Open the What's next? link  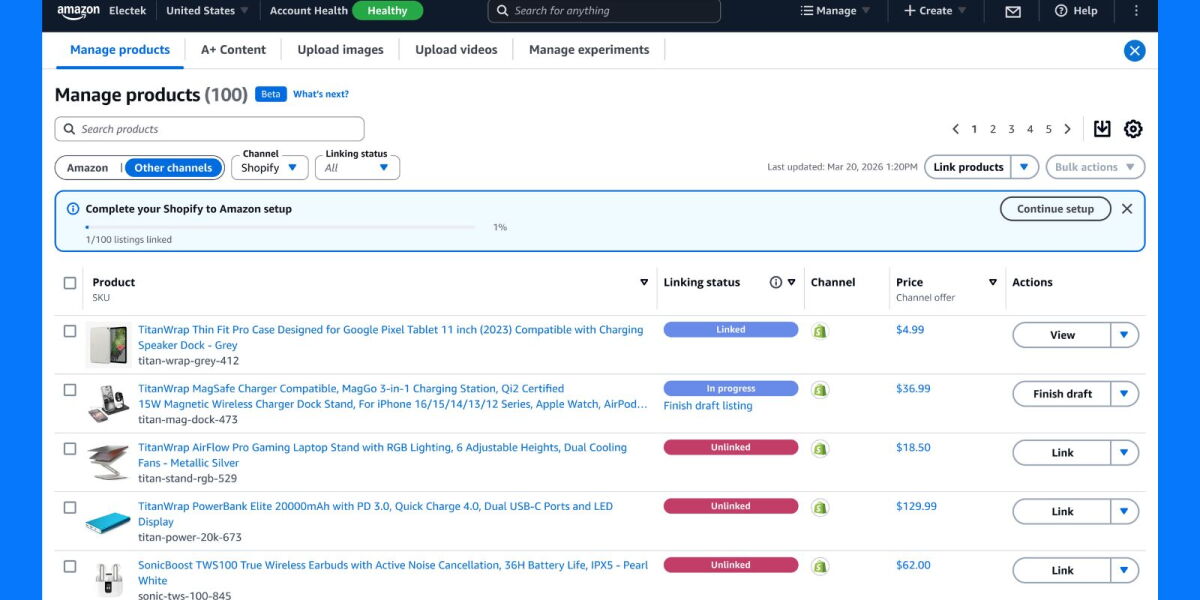coord(321,94)
